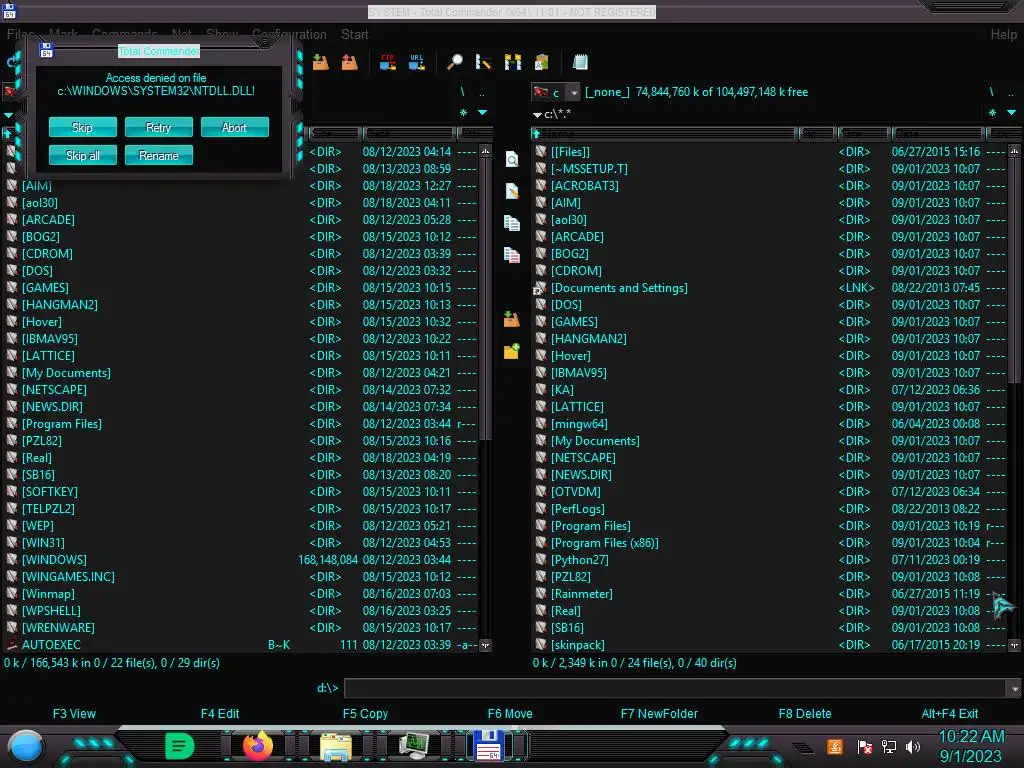Click the command line input field
Image resolution: width=1024 pixels, height=768 pixels.
[x=675, y=688]
